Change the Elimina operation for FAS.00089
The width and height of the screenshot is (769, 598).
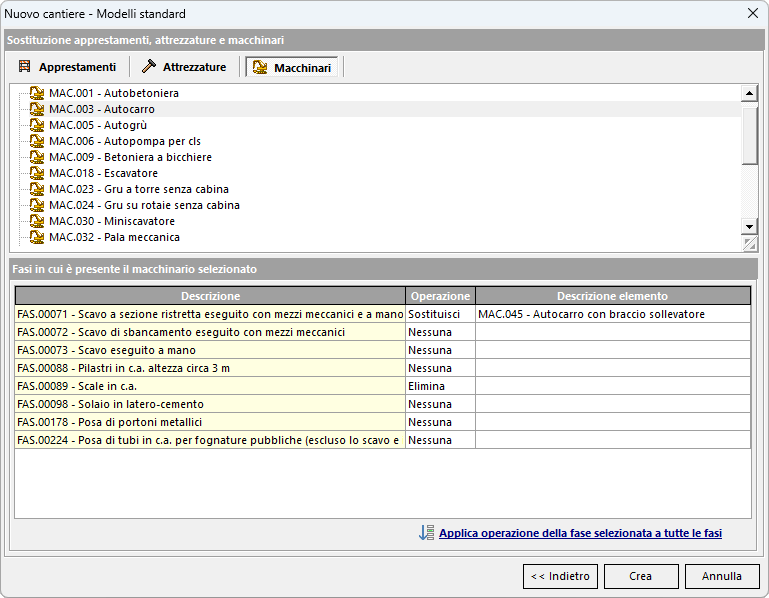440,386
